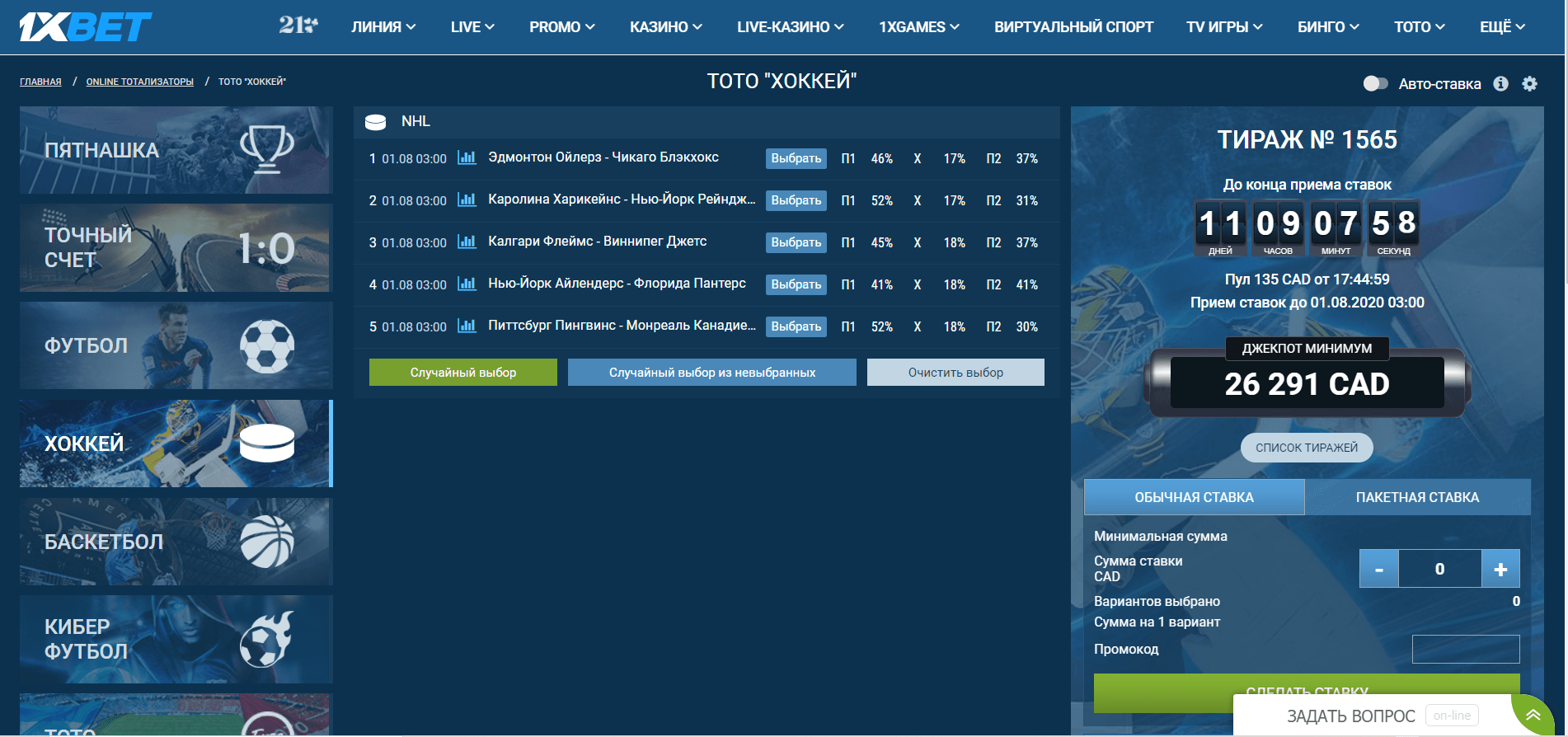Open the ТОЧНЫЙ СЧЕТ toto category
This screenshot has height=737, width=1568.
click(176, 247)
